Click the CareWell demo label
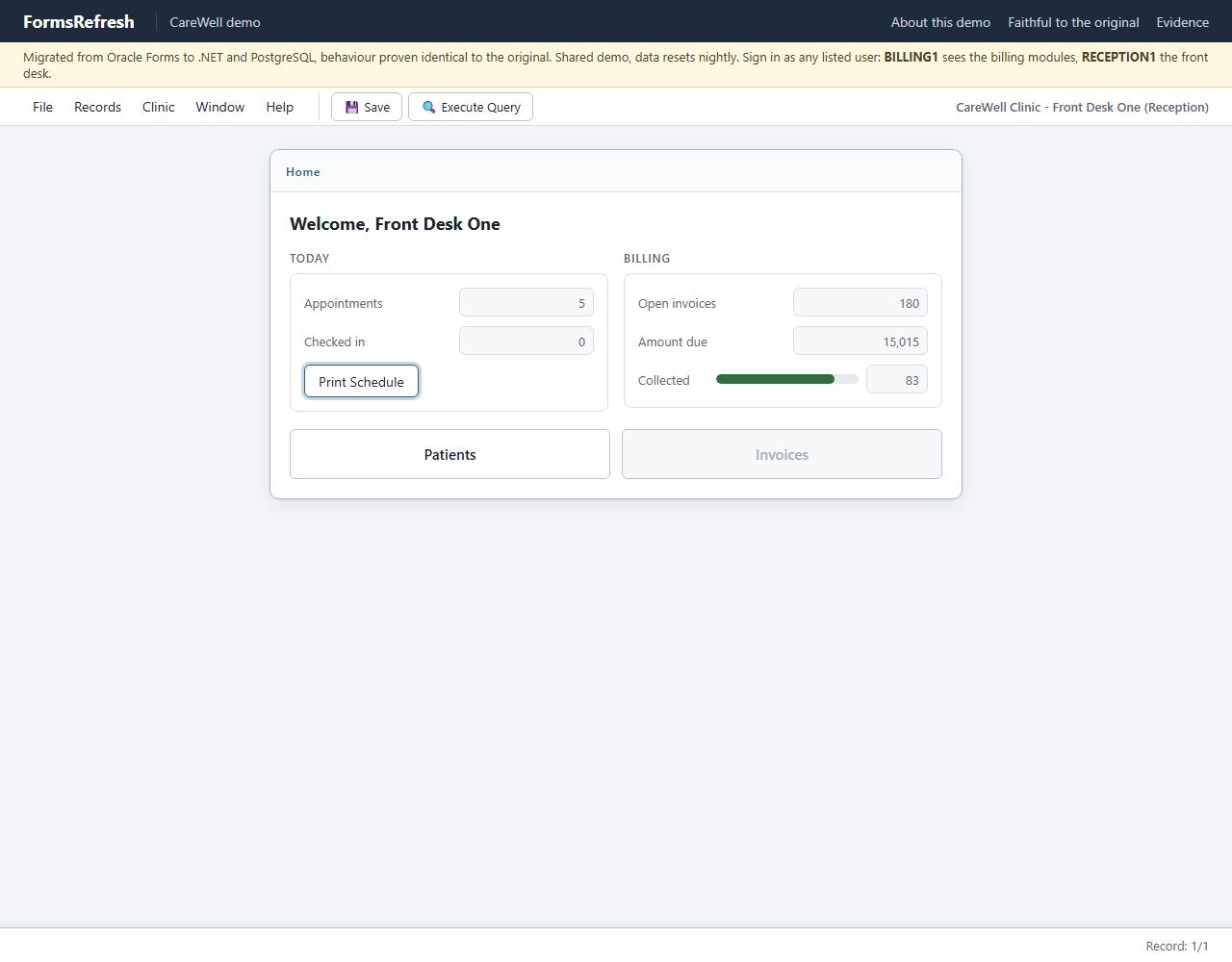Viewport: 1232px width, 962px height. pos(215,22)
